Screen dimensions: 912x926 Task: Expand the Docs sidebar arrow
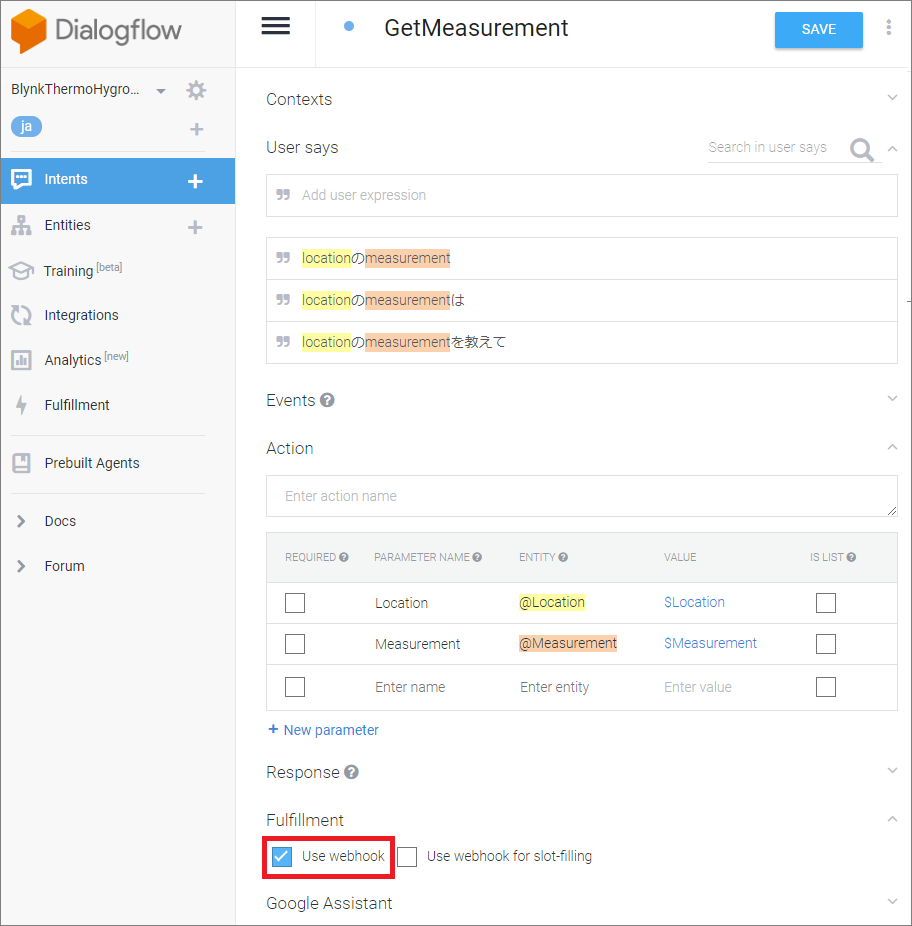[x=21, y=521]
